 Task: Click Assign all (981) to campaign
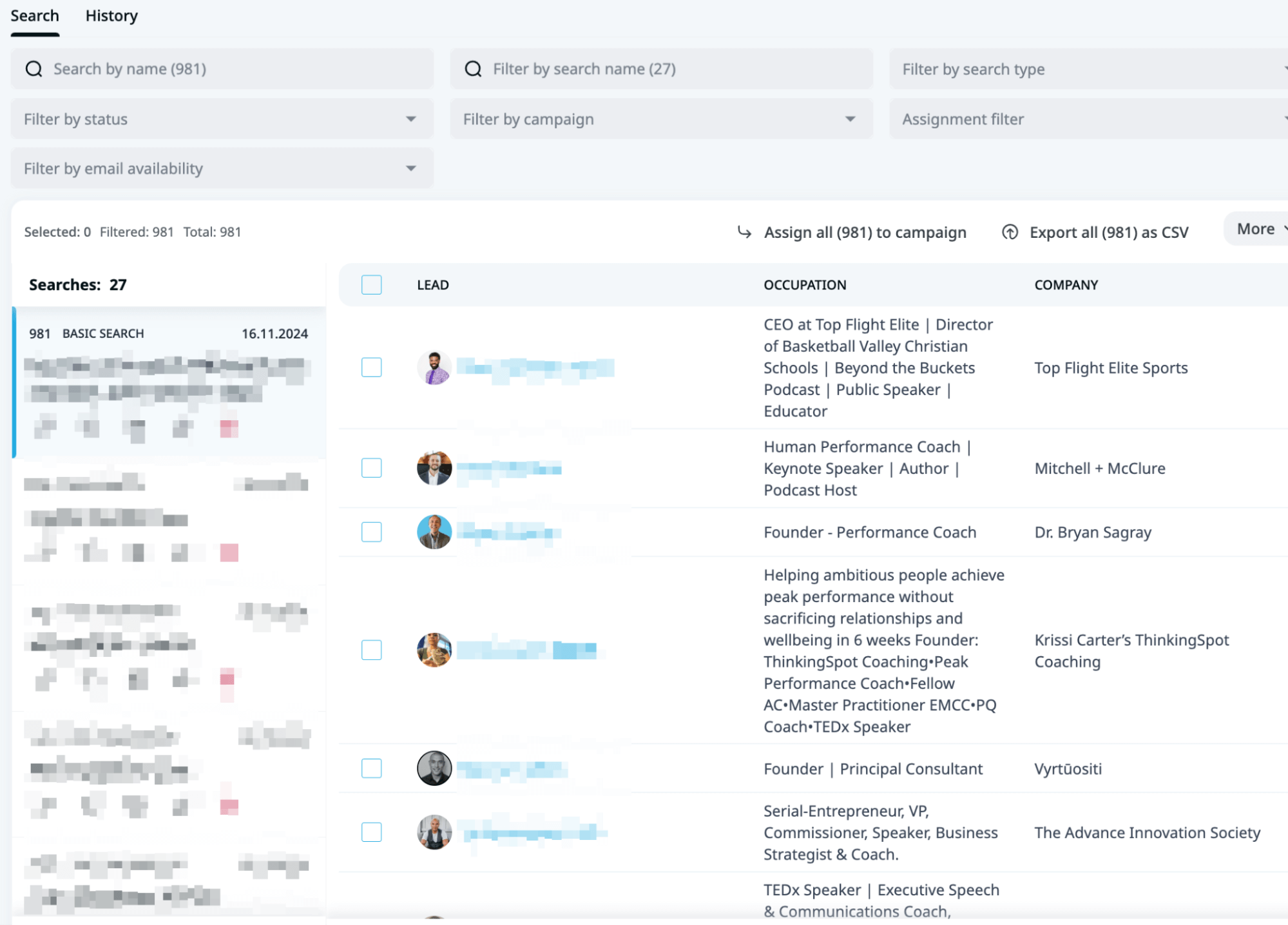(x=865, y=232)
